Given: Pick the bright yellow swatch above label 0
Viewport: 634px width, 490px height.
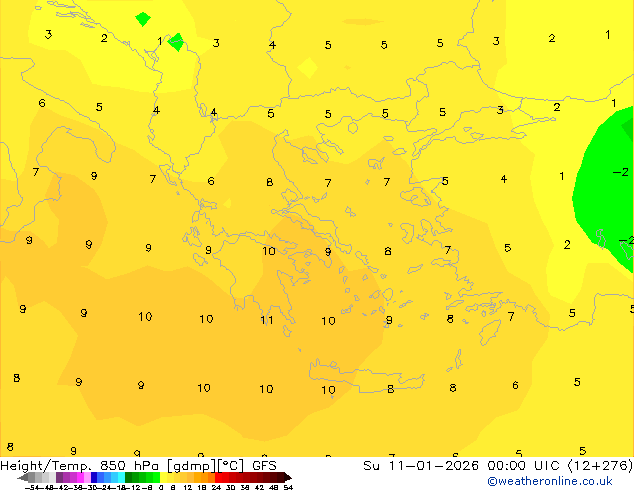Looking at the screenshot, I should pyautogui.click(x=163, y=477).
